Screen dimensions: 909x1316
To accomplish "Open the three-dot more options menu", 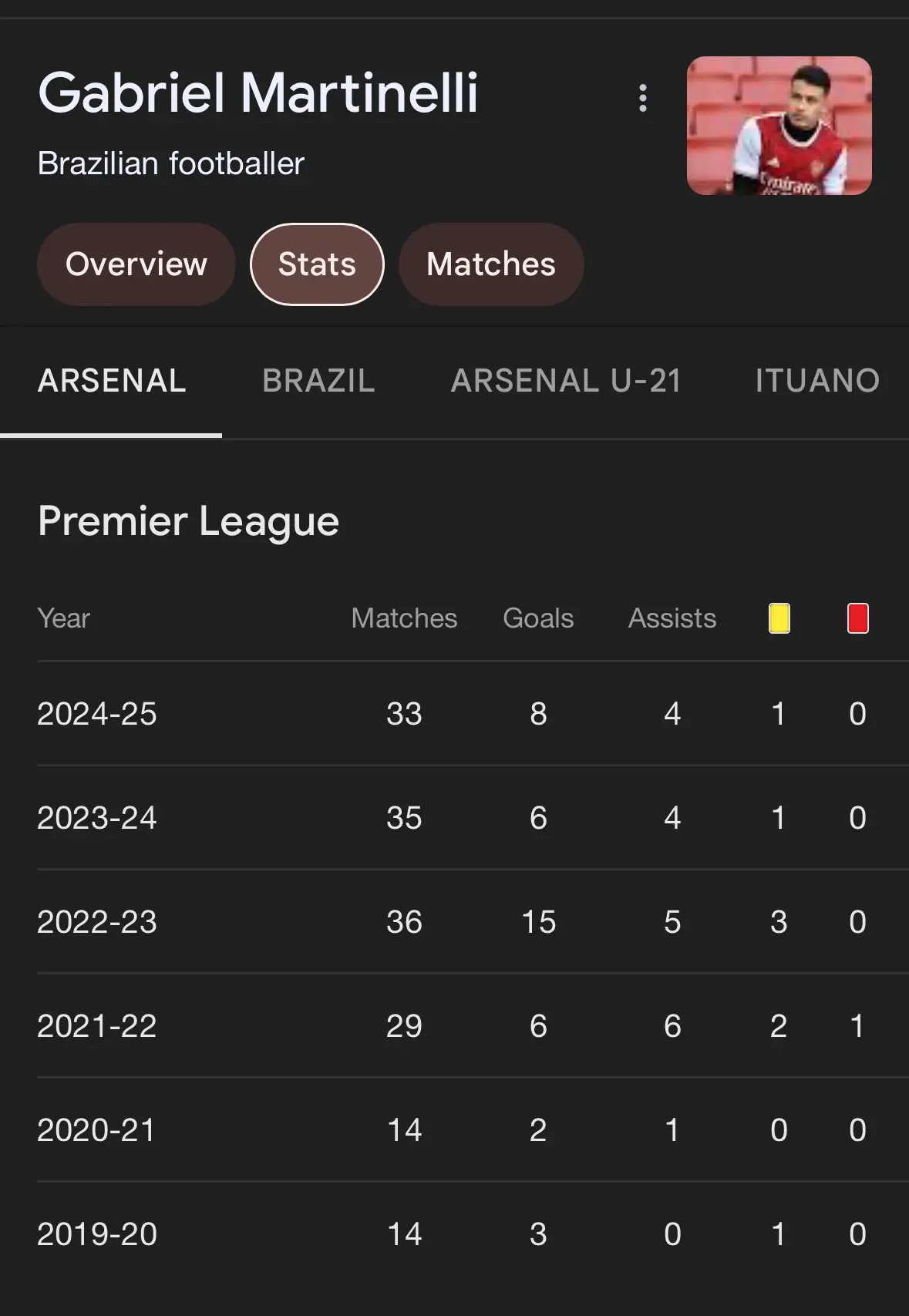I will pyautogui.click(x=642, y=98).
